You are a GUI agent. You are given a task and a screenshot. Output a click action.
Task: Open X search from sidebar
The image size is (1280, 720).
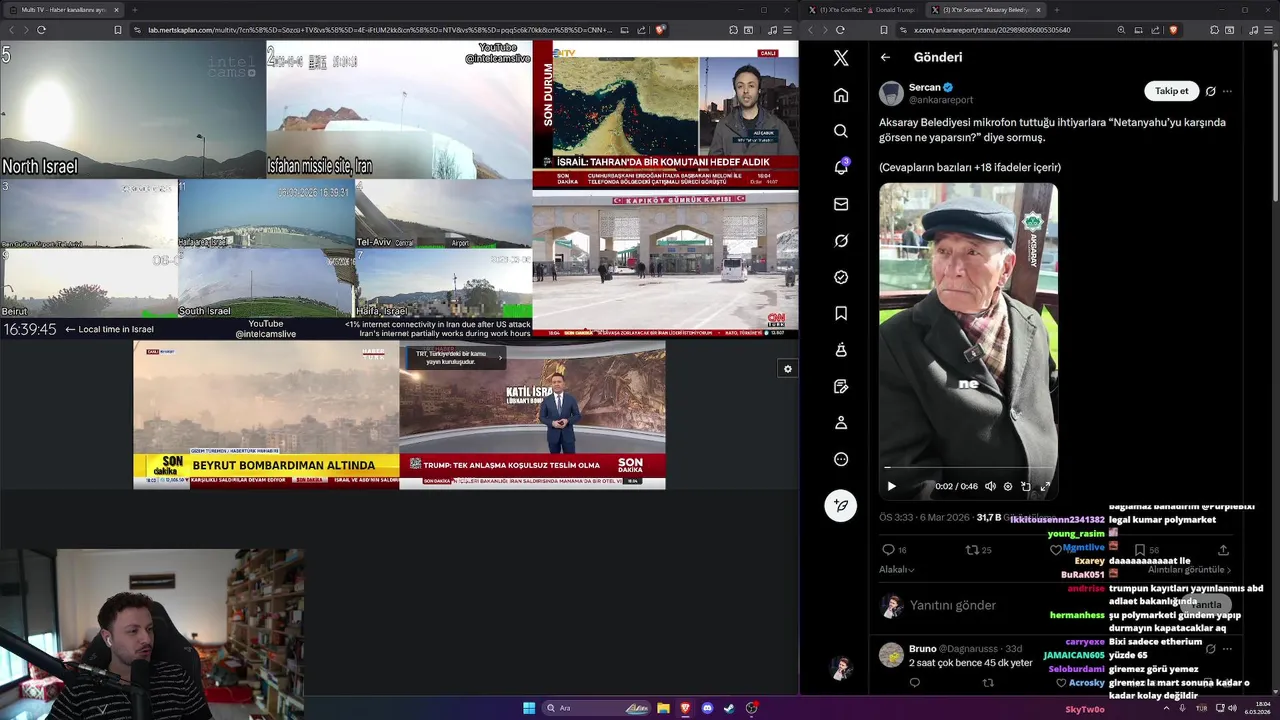[x=841, y=131]
